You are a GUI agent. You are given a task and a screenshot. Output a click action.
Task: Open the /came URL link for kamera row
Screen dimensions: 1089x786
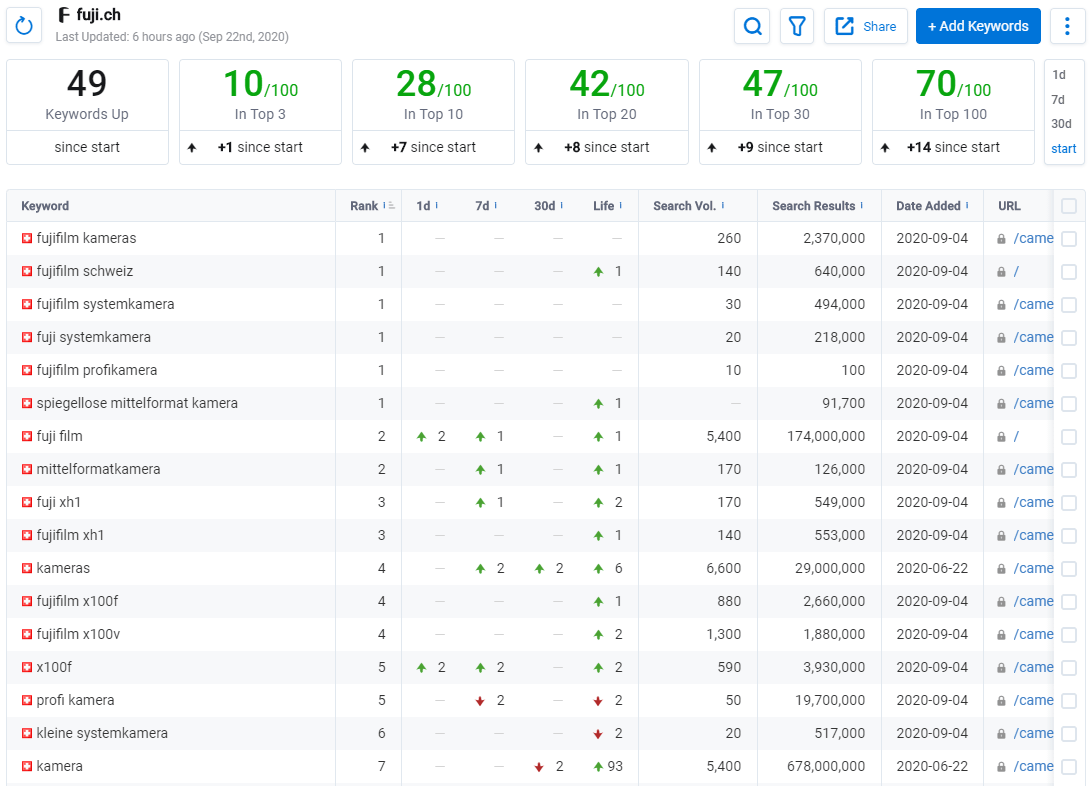point(1033,767)
